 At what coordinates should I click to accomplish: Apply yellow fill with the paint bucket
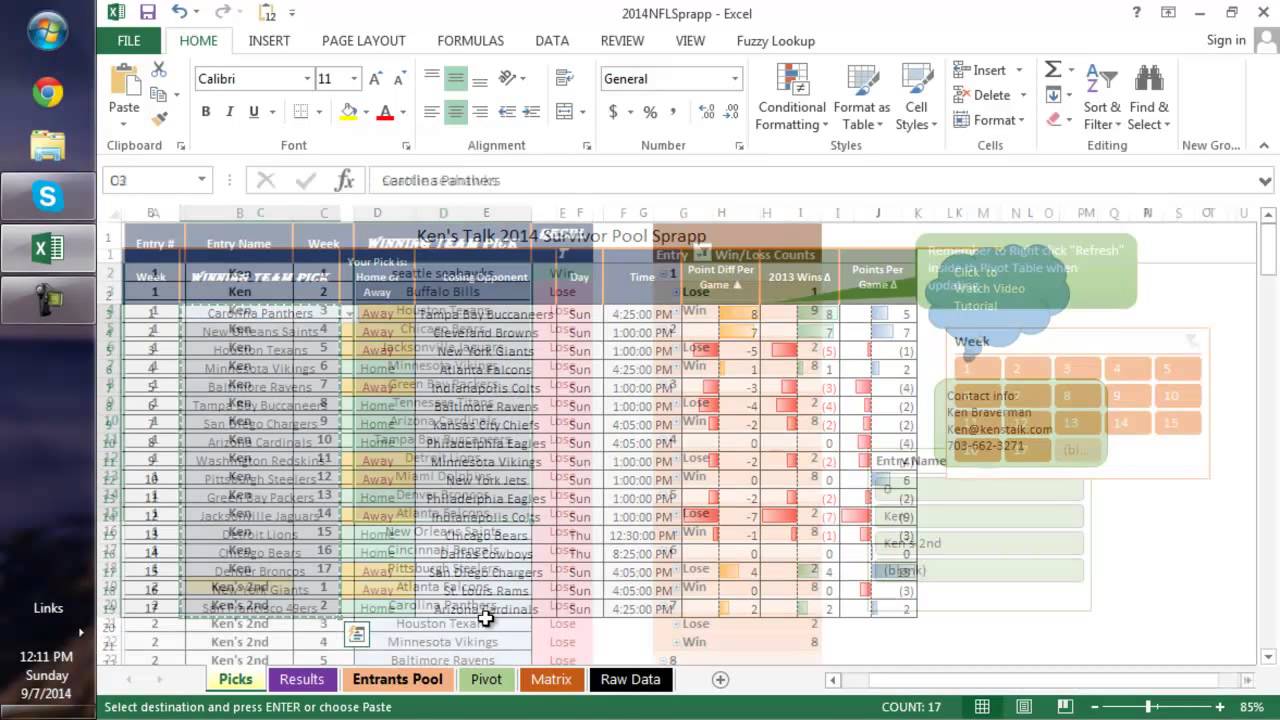348,112
